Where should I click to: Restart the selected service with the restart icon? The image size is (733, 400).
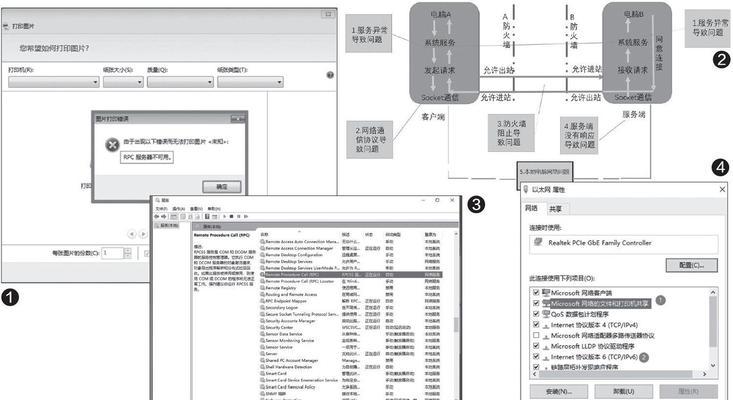[246, 216]
